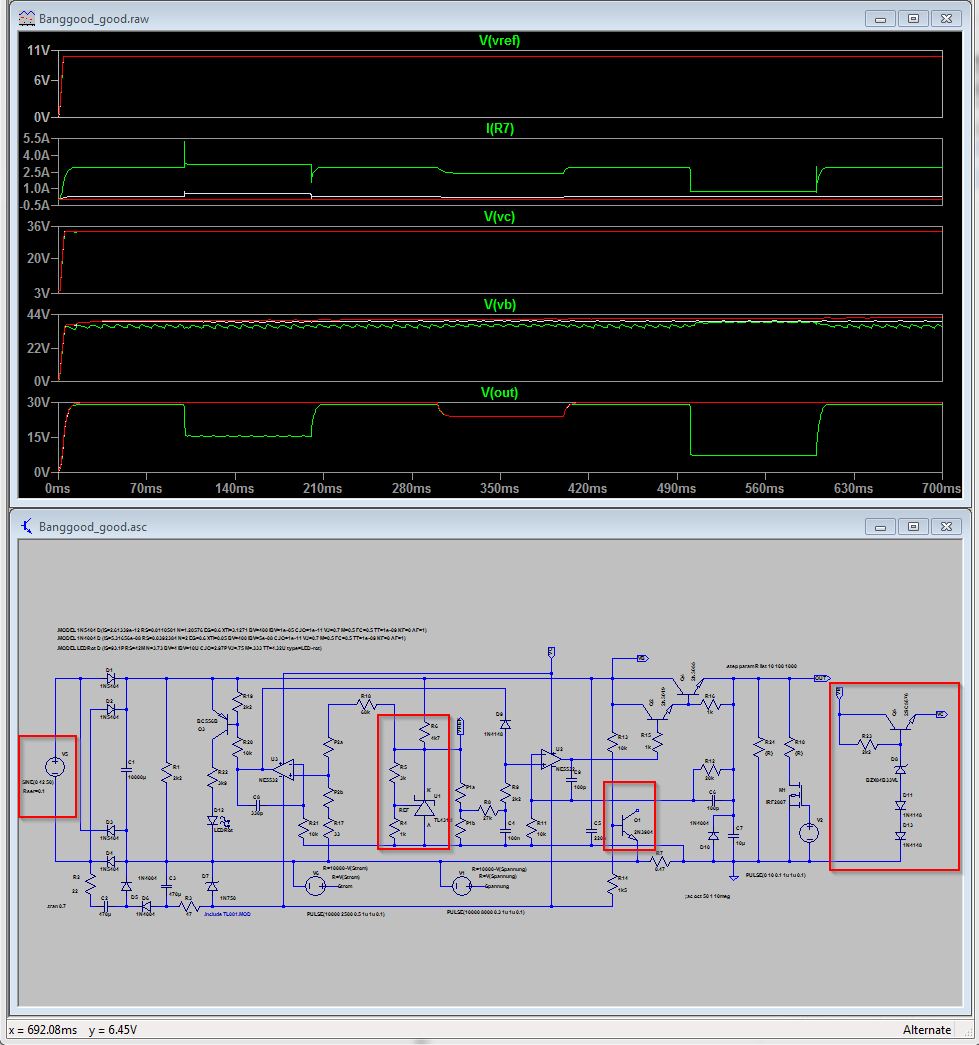Select diode D9 1N4148

click(505, 724)
